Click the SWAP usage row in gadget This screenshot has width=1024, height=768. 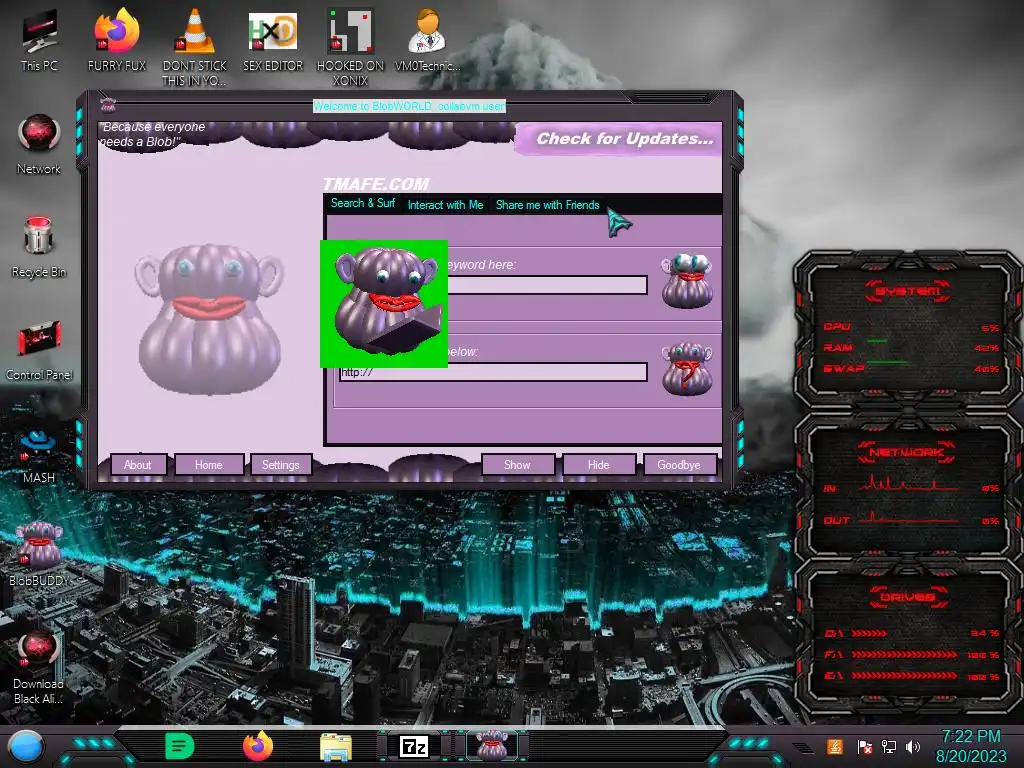point(910,368)
